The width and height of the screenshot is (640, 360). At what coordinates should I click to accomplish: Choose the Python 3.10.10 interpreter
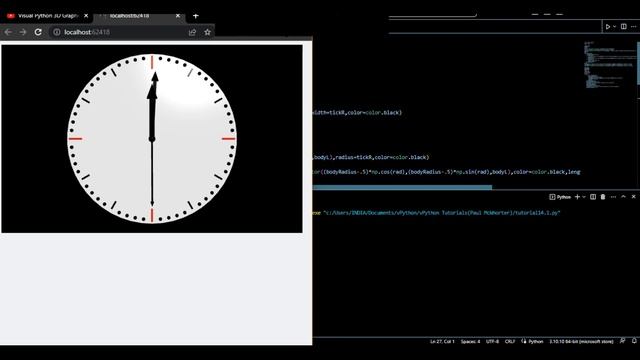point(581,341)
